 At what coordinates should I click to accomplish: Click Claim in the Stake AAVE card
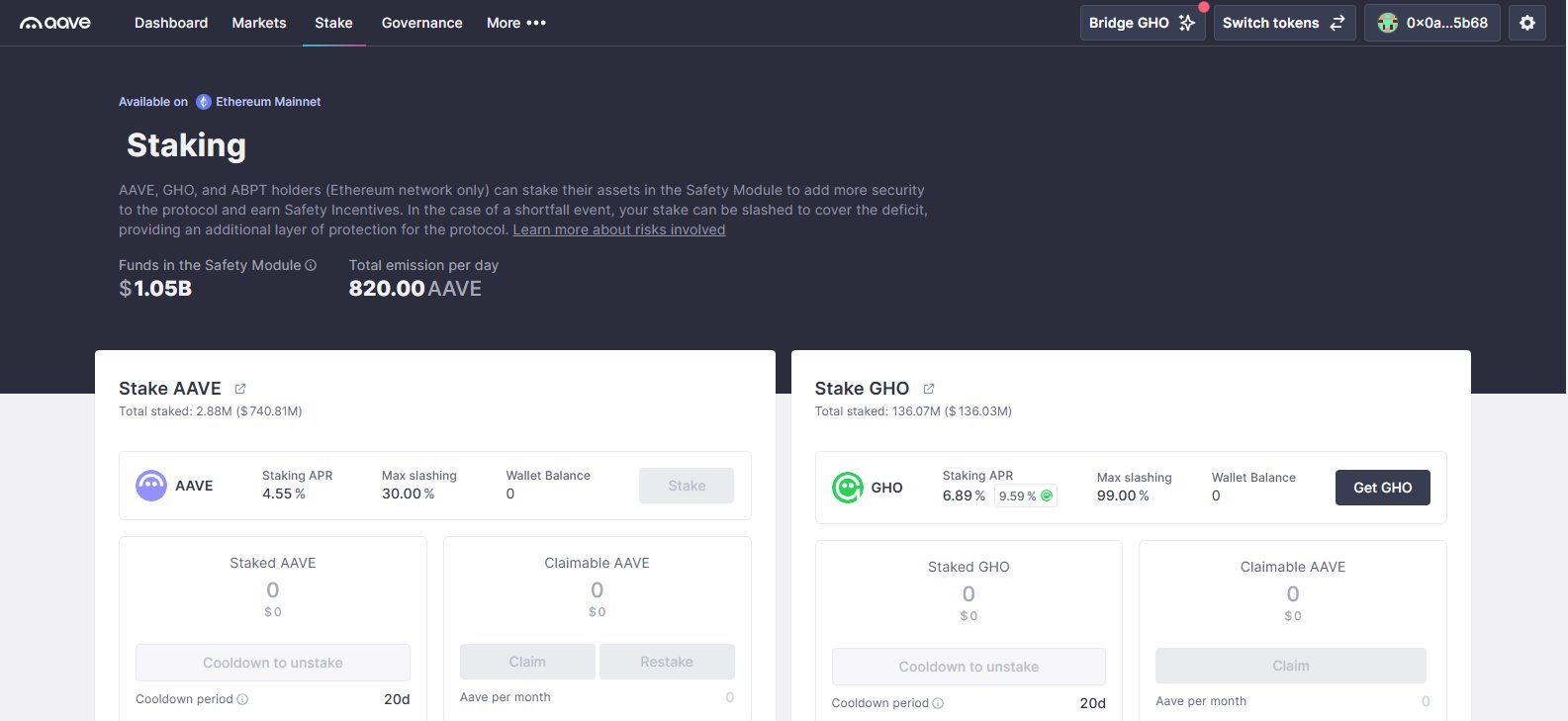[527, 662]
